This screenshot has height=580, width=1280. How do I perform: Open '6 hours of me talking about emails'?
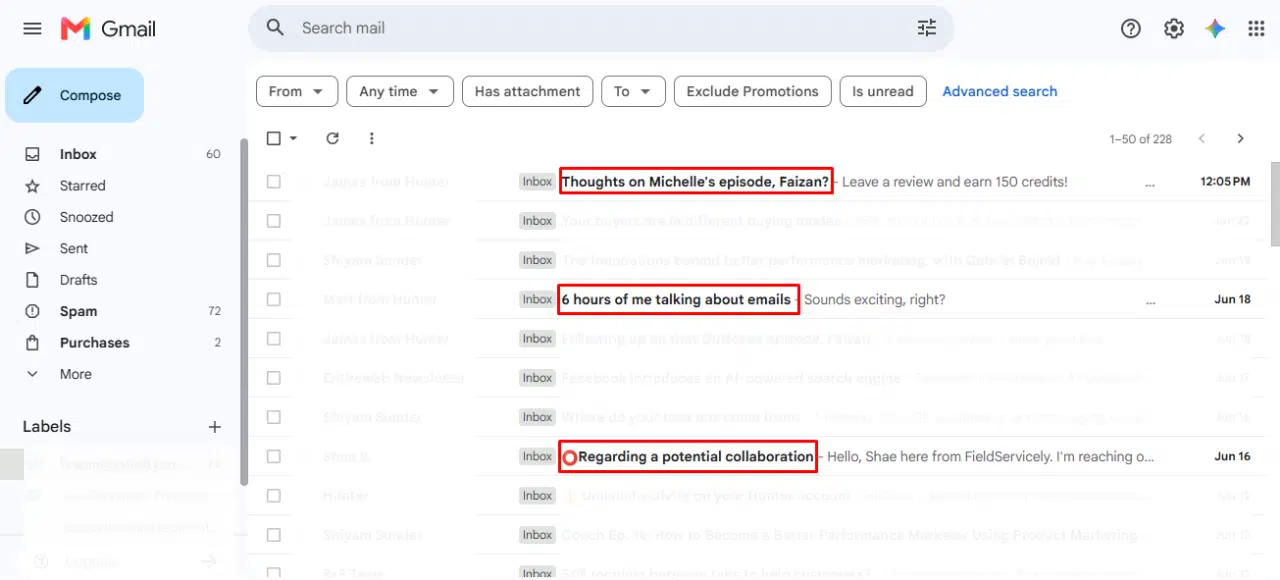click(x=676, y=299)
